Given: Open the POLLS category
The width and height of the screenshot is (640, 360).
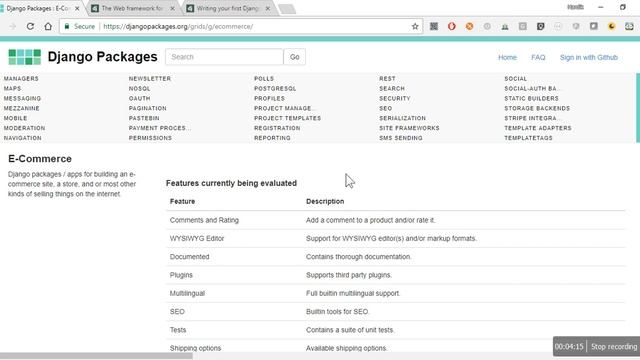Looking at the screenshot, I should (x=264, y=79).
